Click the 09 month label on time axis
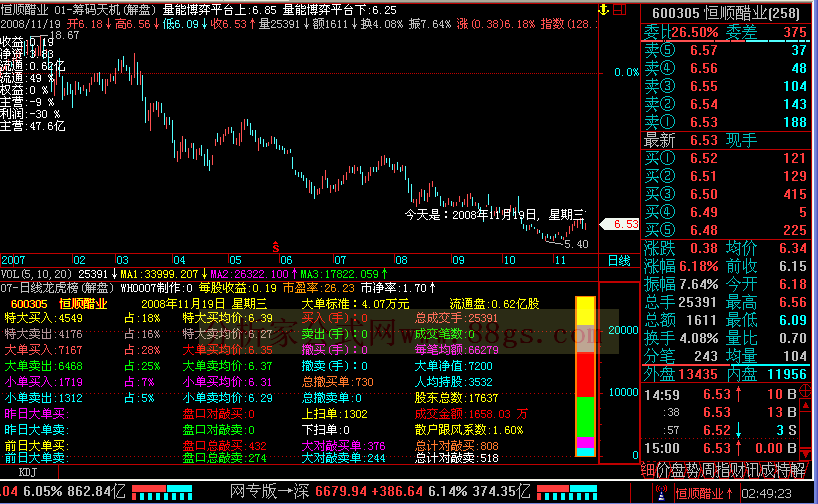This screenshot has width=818, height=504. coord(458,260)
